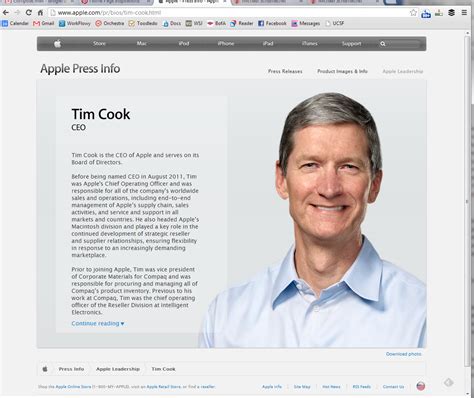
Task: Open the Apple Online Store footer link
Action: pyautogui.click(x=73, y=387)
